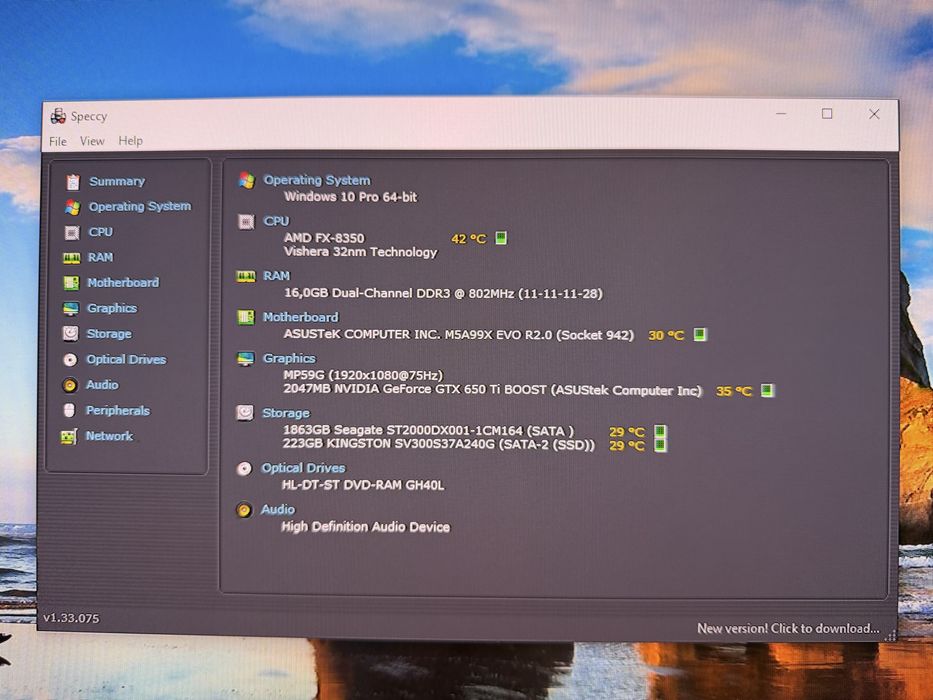The image size is (933, 700).
Task: Open the Operating System heading link
Action: (317, 180)
